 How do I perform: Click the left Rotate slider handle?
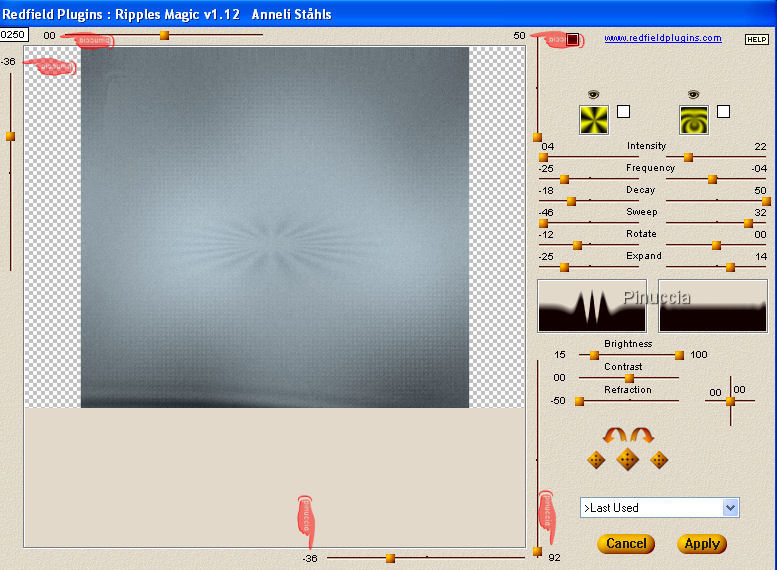point(577,245)
